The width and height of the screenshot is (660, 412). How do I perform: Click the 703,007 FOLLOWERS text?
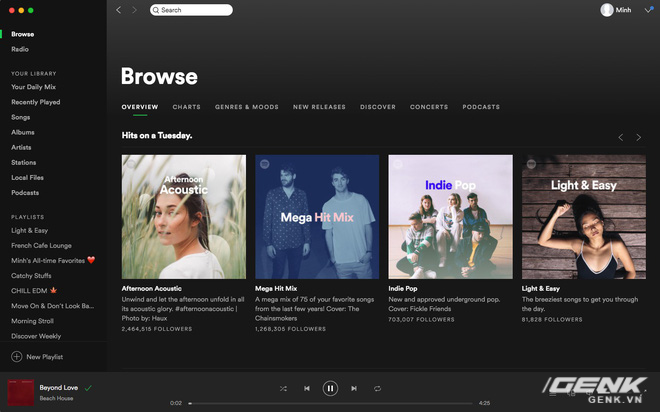tap(421, 319)
